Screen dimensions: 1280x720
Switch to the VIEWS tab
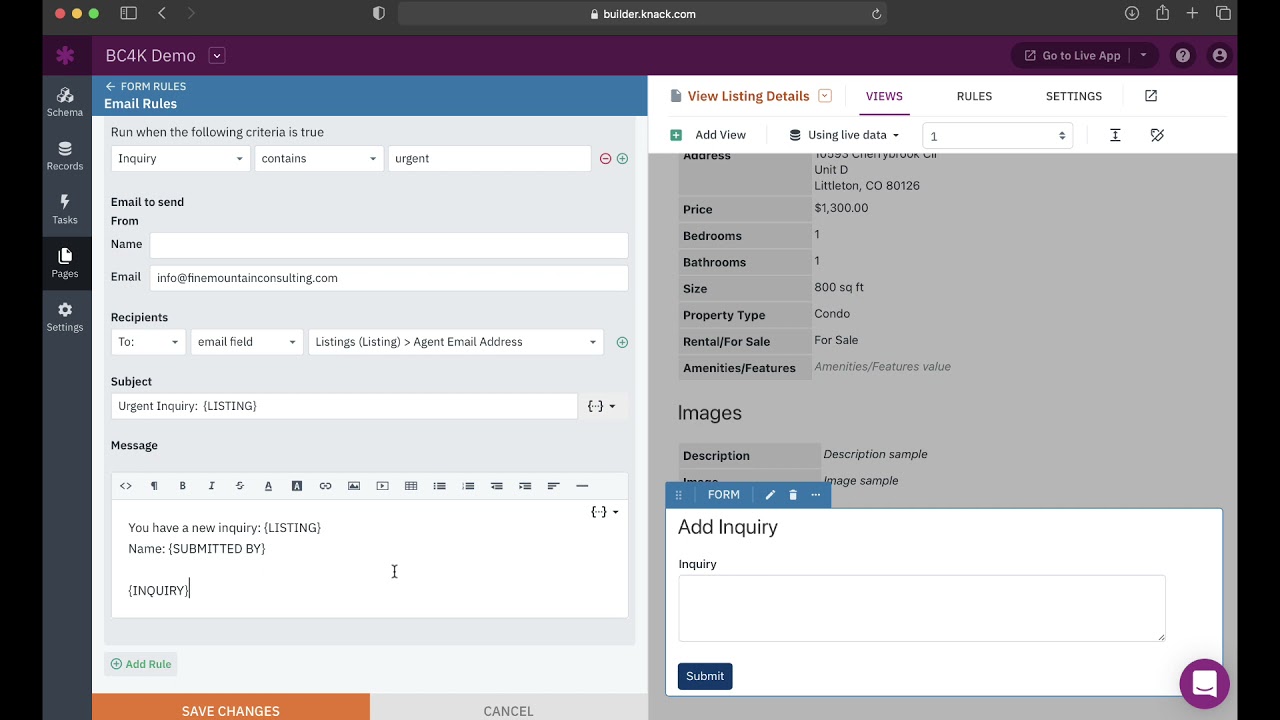pyautogui.click(x=884, y=96)
